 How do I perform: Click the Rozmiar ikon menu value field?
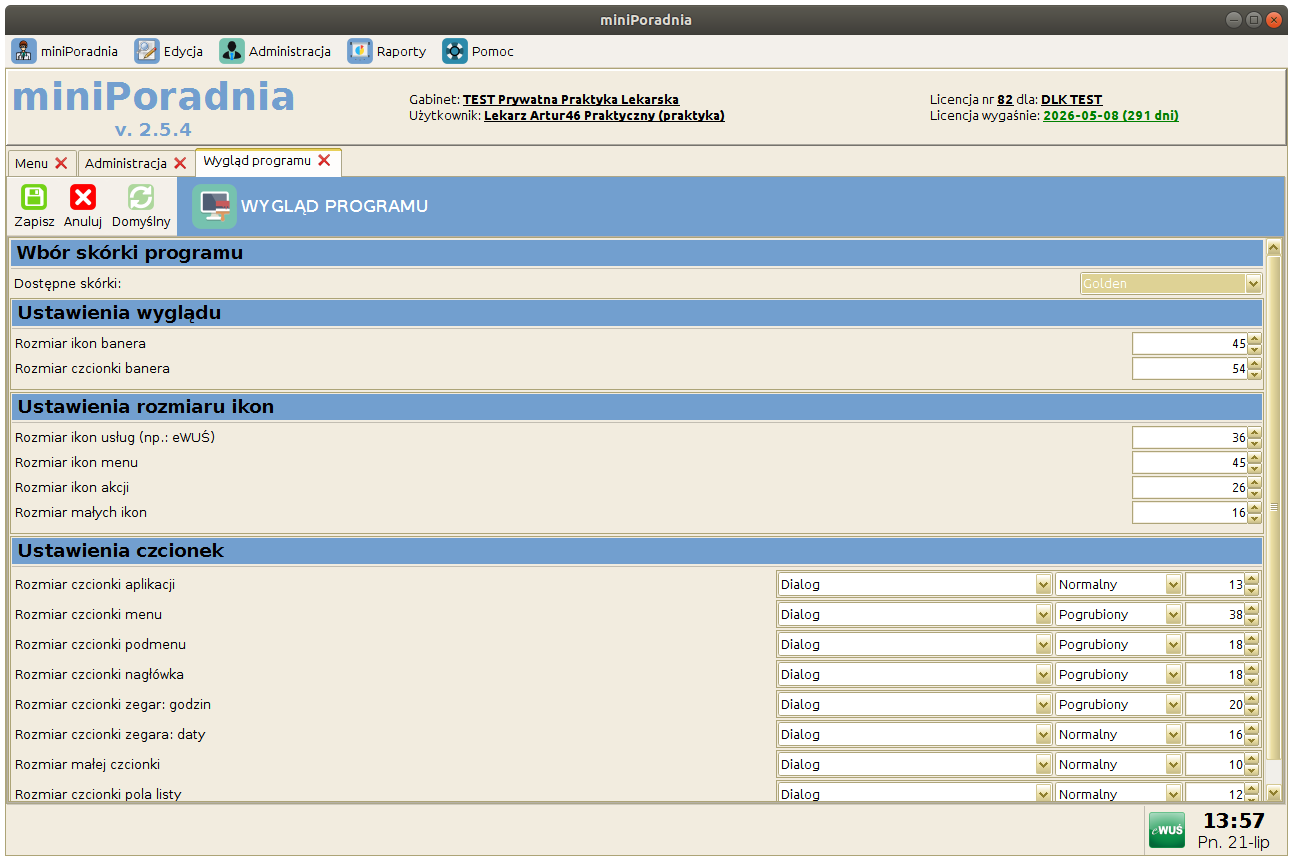coord(1188,463)
